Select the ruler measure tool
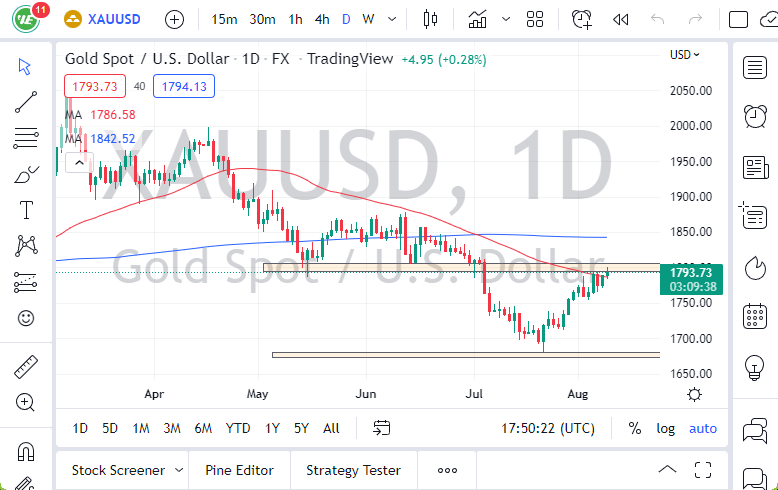778x490 pixels. (x=26, y=367)
